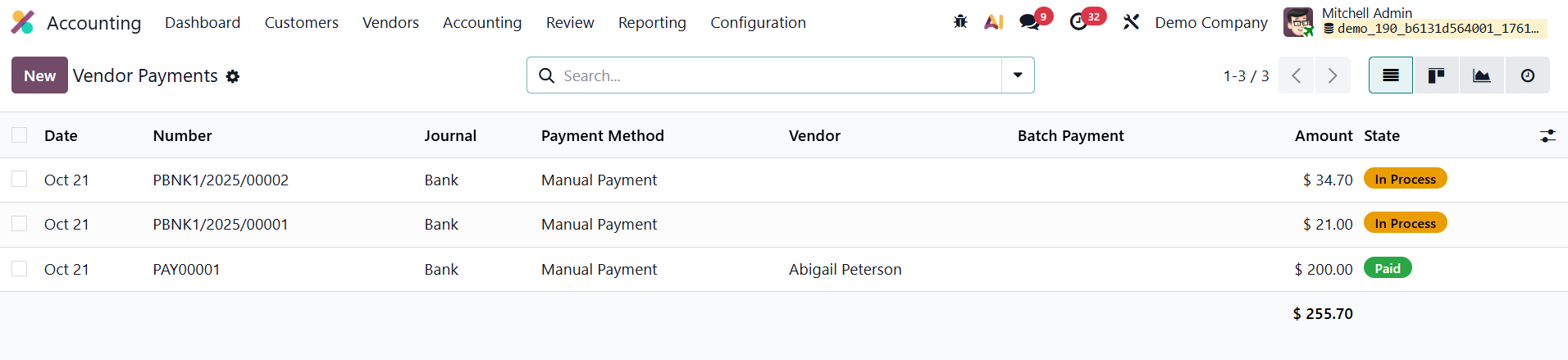Tick the select-all header checkbox
Screen dimensions: 1568x360
click(20, 135)
